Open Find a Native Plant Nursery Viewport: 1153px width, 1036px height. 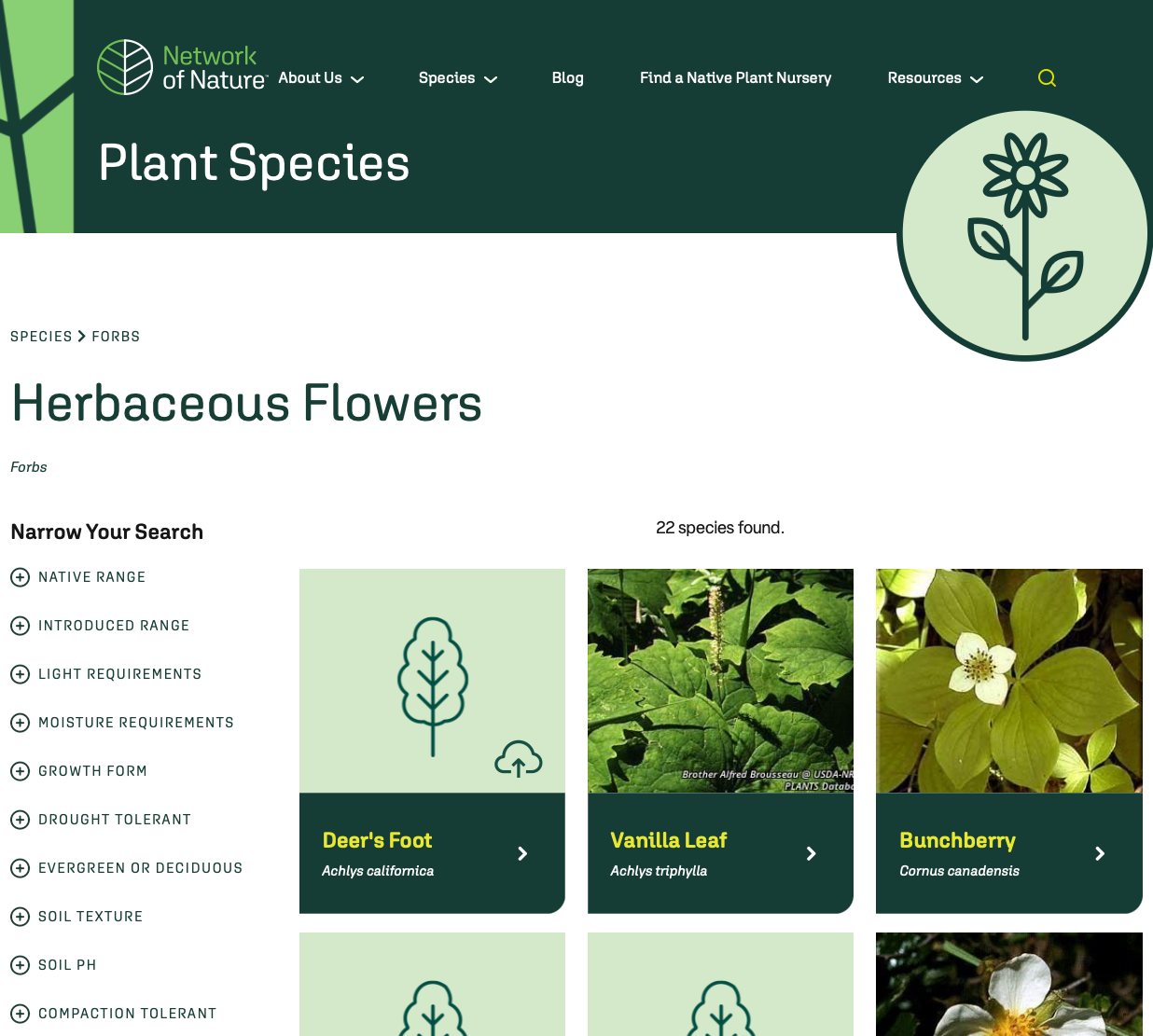tap(735, 78)
